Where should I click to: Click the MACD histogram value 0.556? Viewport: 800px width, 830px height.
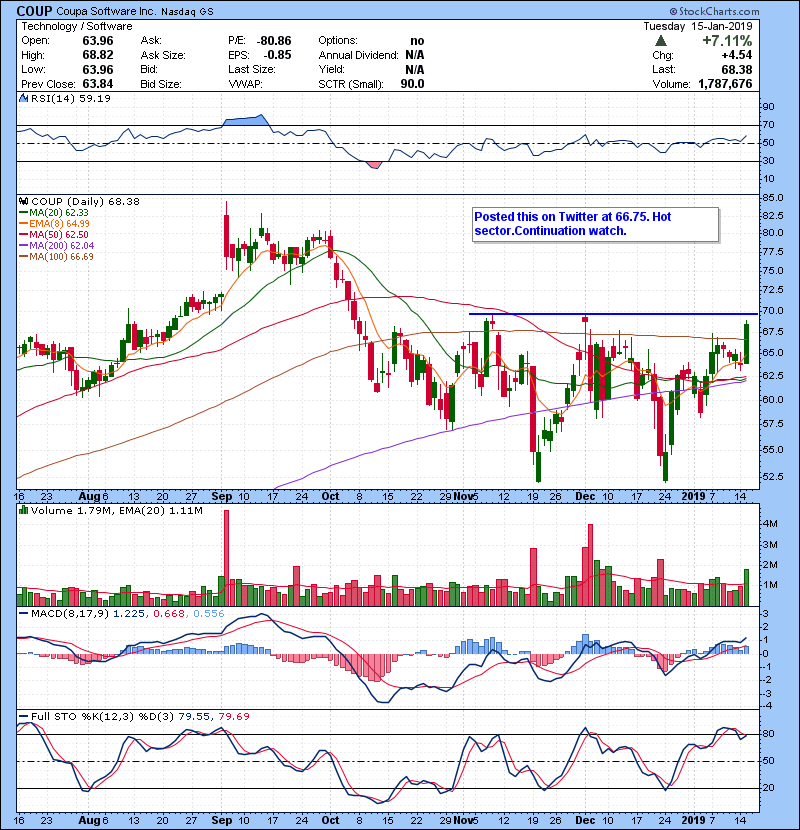209,614
